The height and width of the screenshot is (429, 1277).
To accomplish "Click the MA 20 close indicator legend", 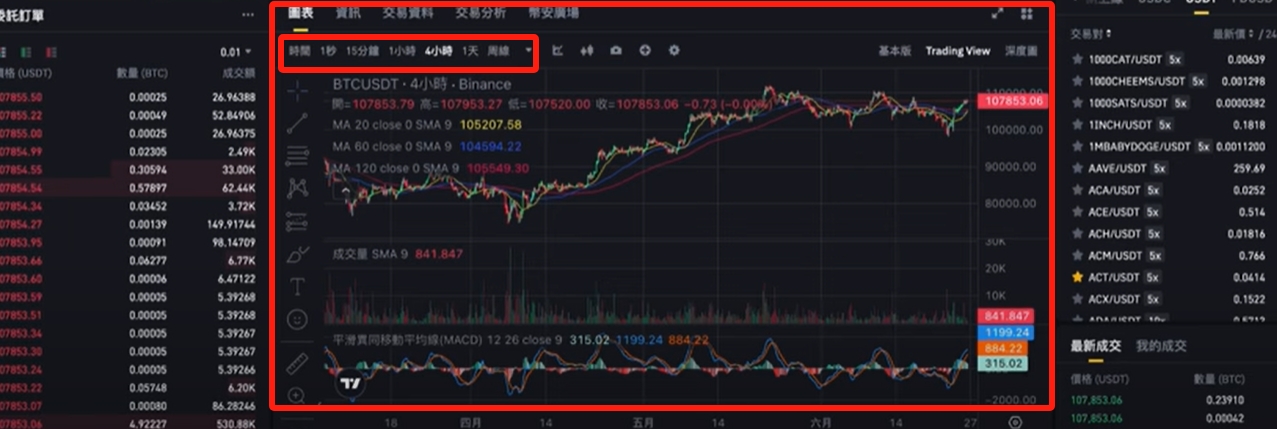I will click(427, 125).
